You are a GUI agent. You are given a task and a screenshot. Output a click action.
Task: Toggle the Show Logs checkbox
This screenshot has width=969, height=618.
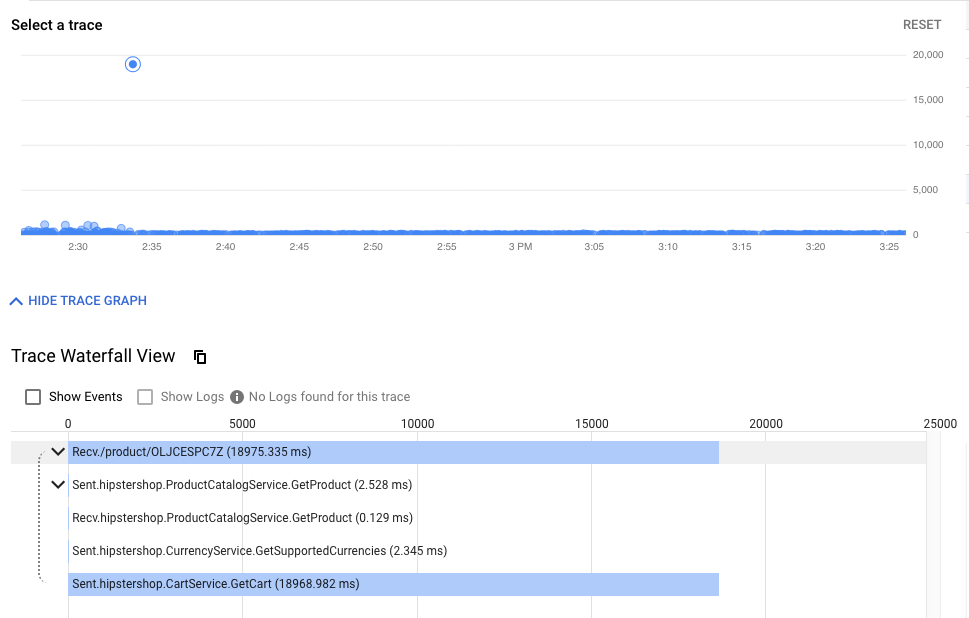point(145,397)
